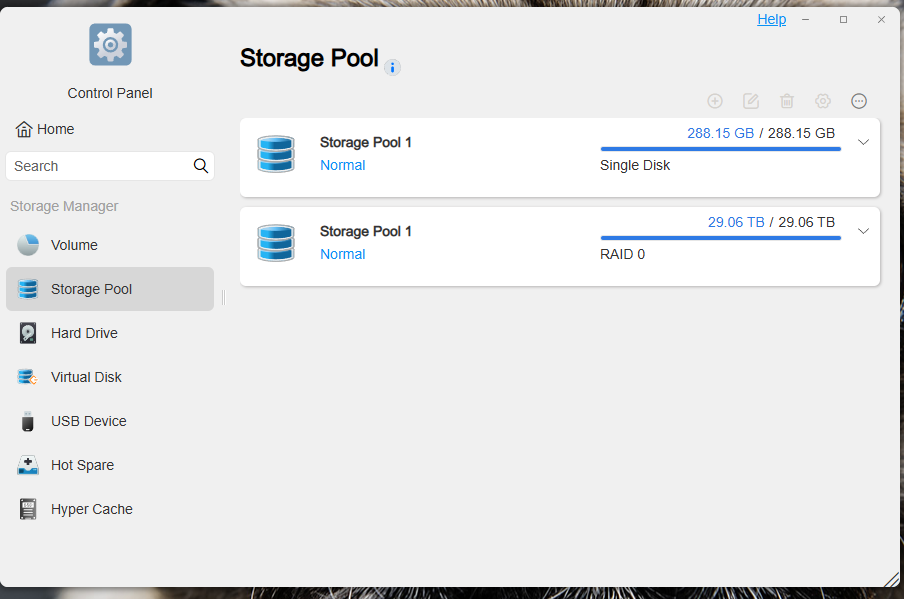Viewport: 904px width, 599px height.
Task: Expand the RAID 0 storage pool details
Action: click(864, 231)
